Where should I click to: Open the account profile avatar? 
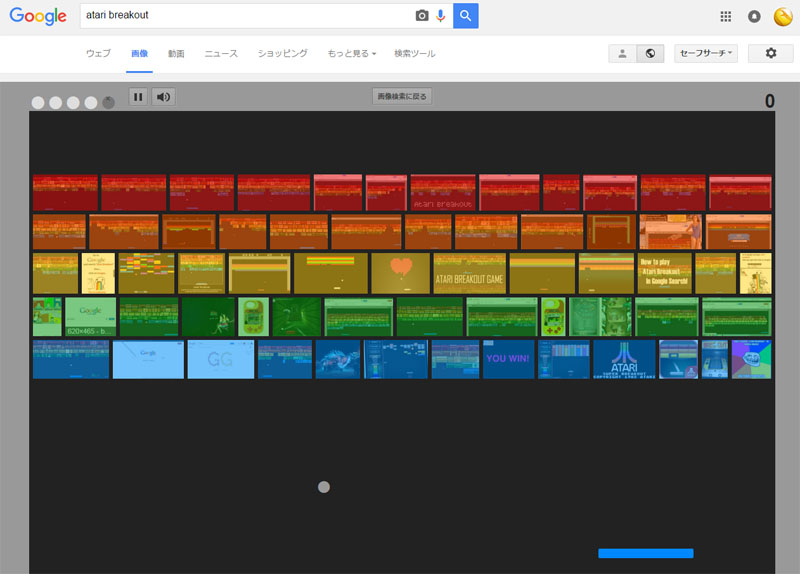[783, 17]
